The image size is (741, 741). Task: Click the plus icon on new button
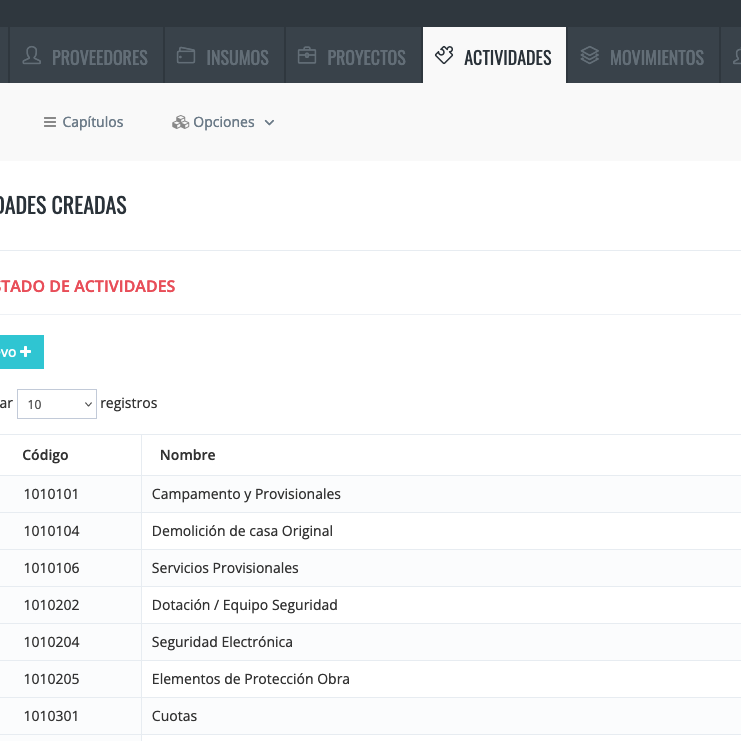[x=25, y=352]
